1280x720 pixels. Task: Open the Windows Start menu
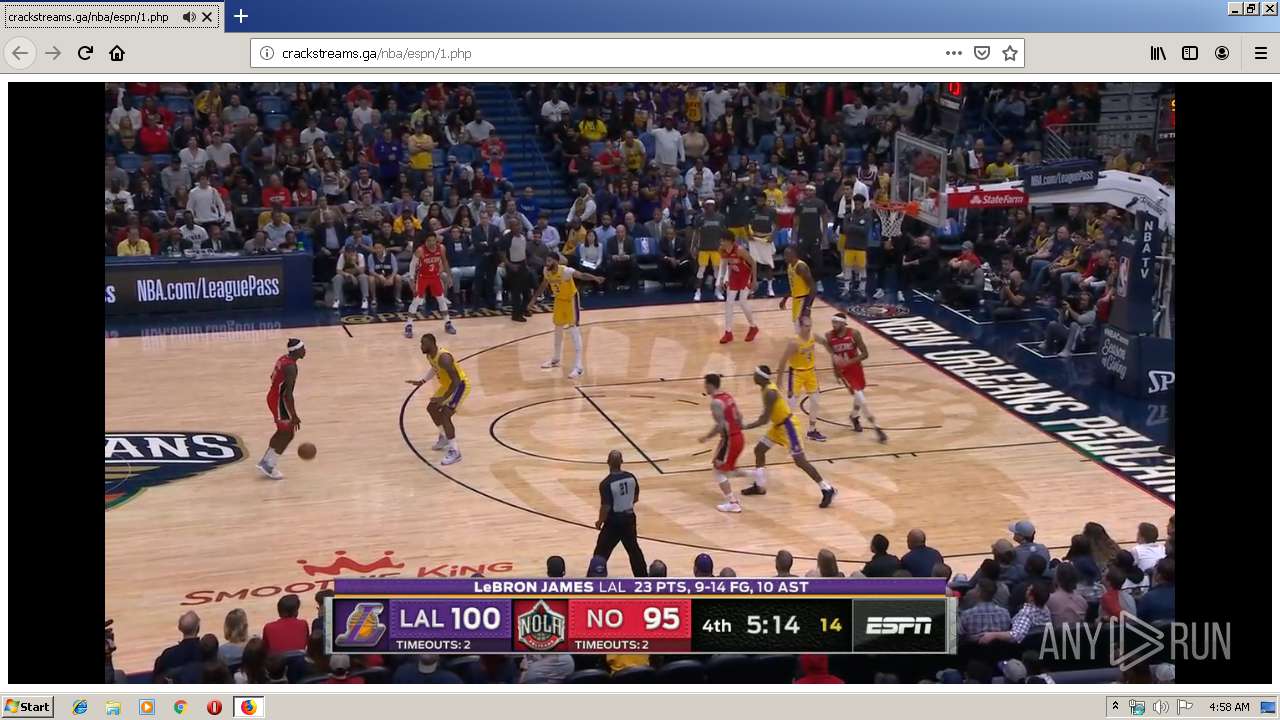tap(27, 706)
